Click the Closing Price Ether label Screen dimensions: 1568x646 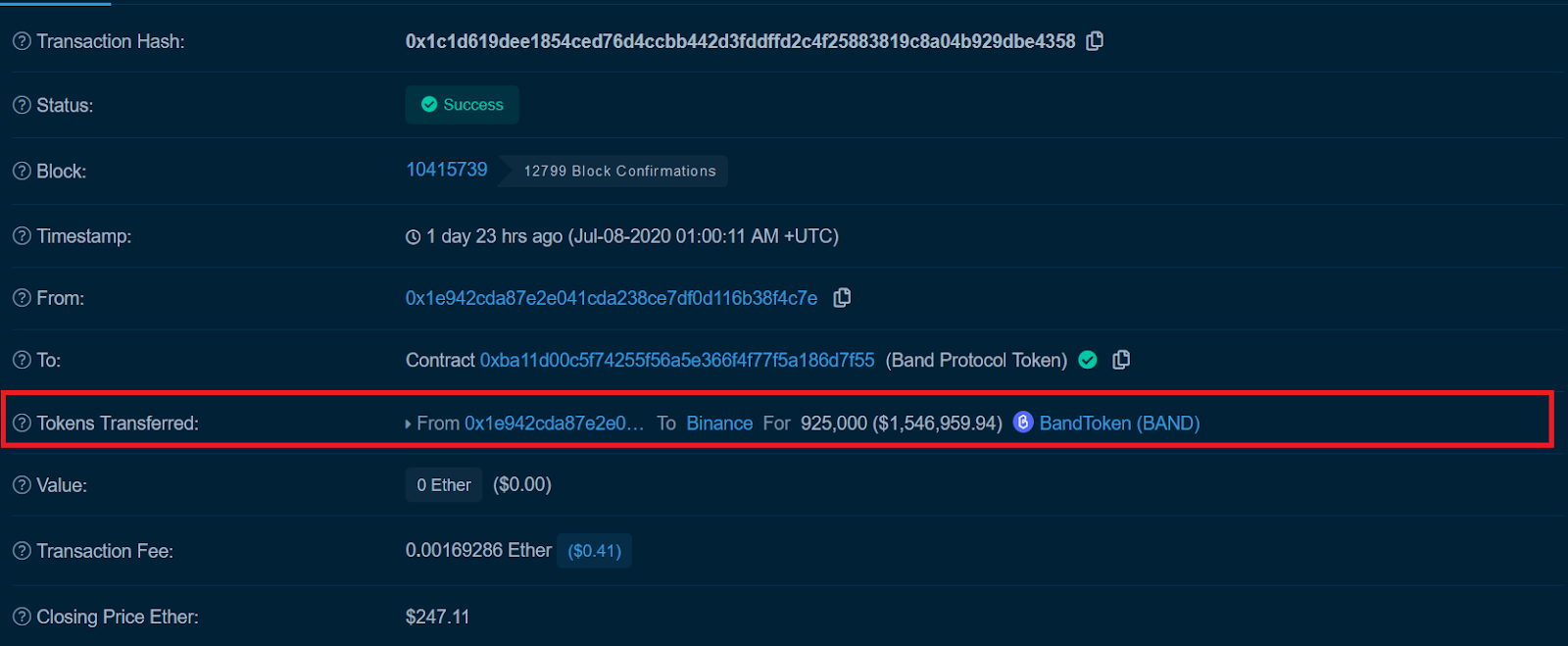coord(118,617)
